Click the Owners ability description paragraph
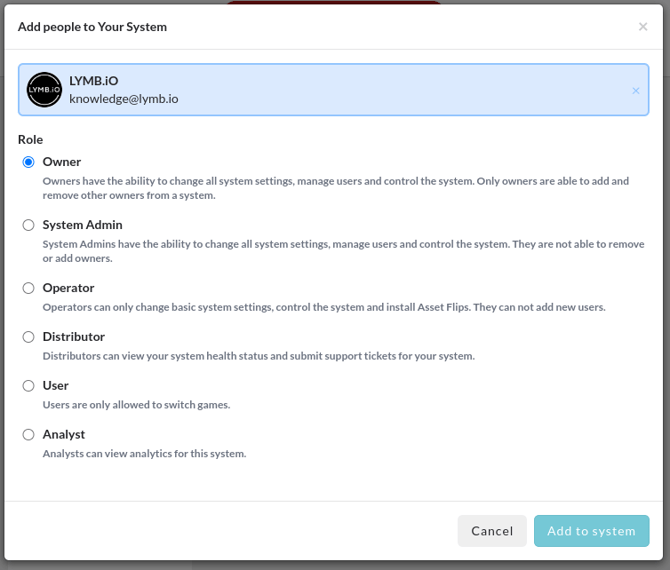Image resolution: width=670 pixels, height=570 pixels. (335, 188)
